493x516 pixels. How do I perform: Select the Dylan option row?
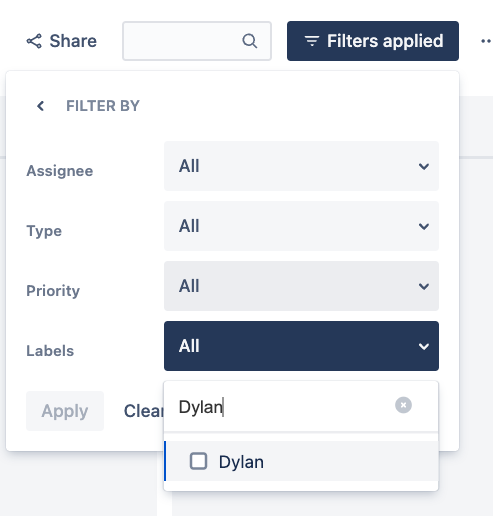tap(301, 461)
